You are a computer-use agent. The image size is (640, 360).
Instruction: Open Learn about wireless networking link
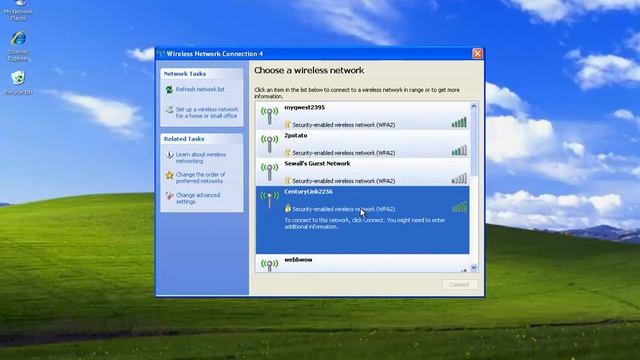[x=201, y=158]
